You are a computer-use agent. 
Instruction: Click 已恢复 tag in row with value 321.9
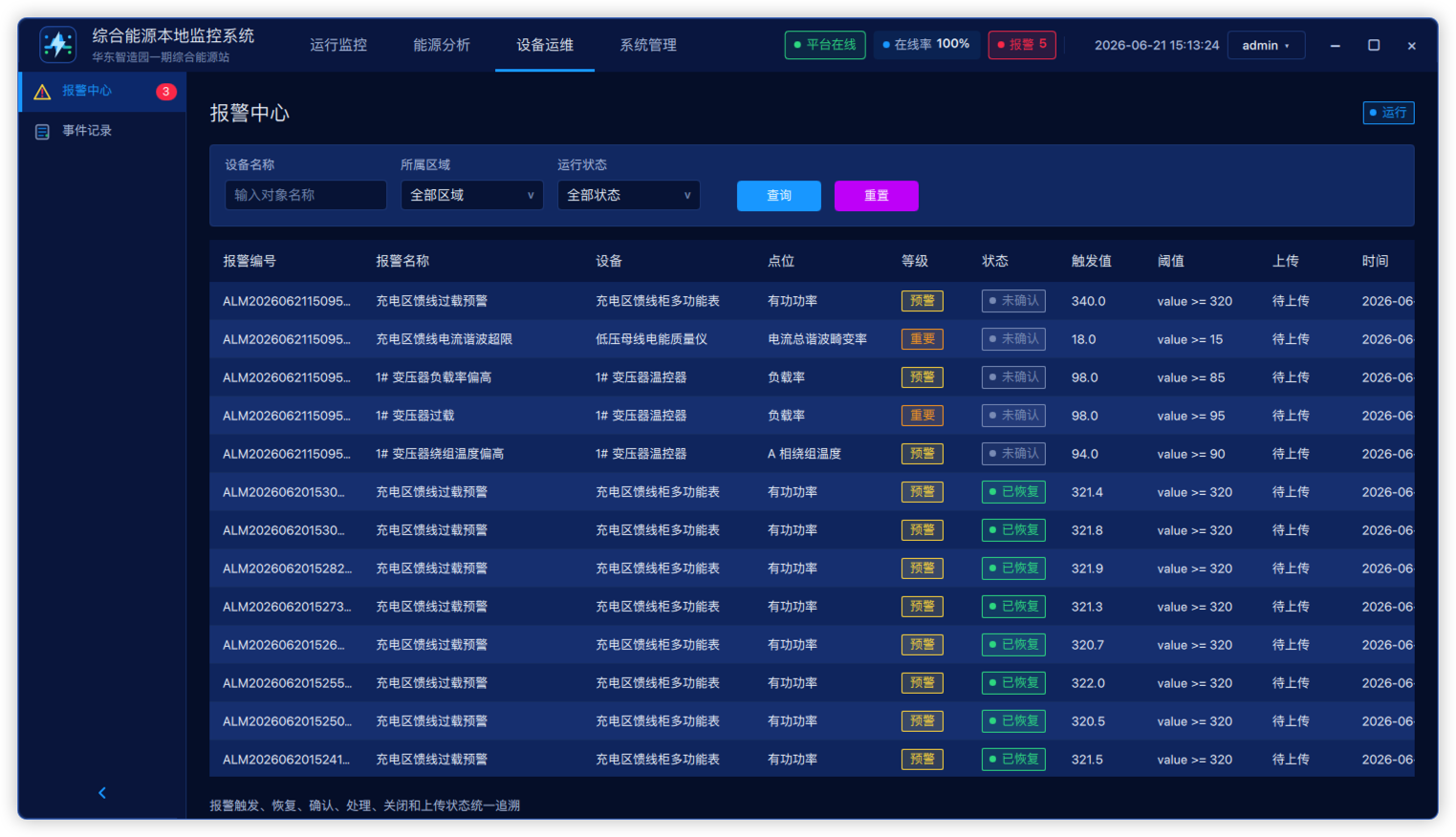click(x=1013, y=569)
